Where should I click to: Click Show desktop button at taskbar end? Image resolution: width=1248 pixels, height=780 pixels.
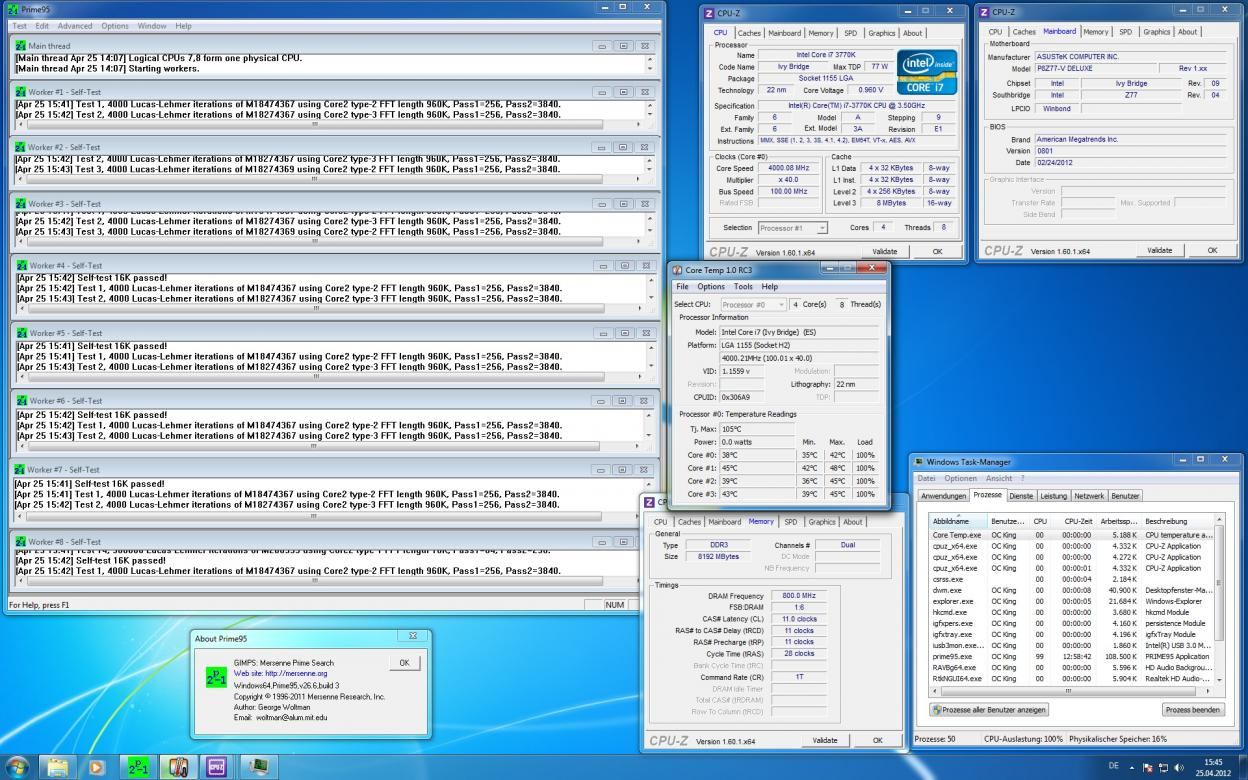pyautogui.click(x=1242, y=767)
